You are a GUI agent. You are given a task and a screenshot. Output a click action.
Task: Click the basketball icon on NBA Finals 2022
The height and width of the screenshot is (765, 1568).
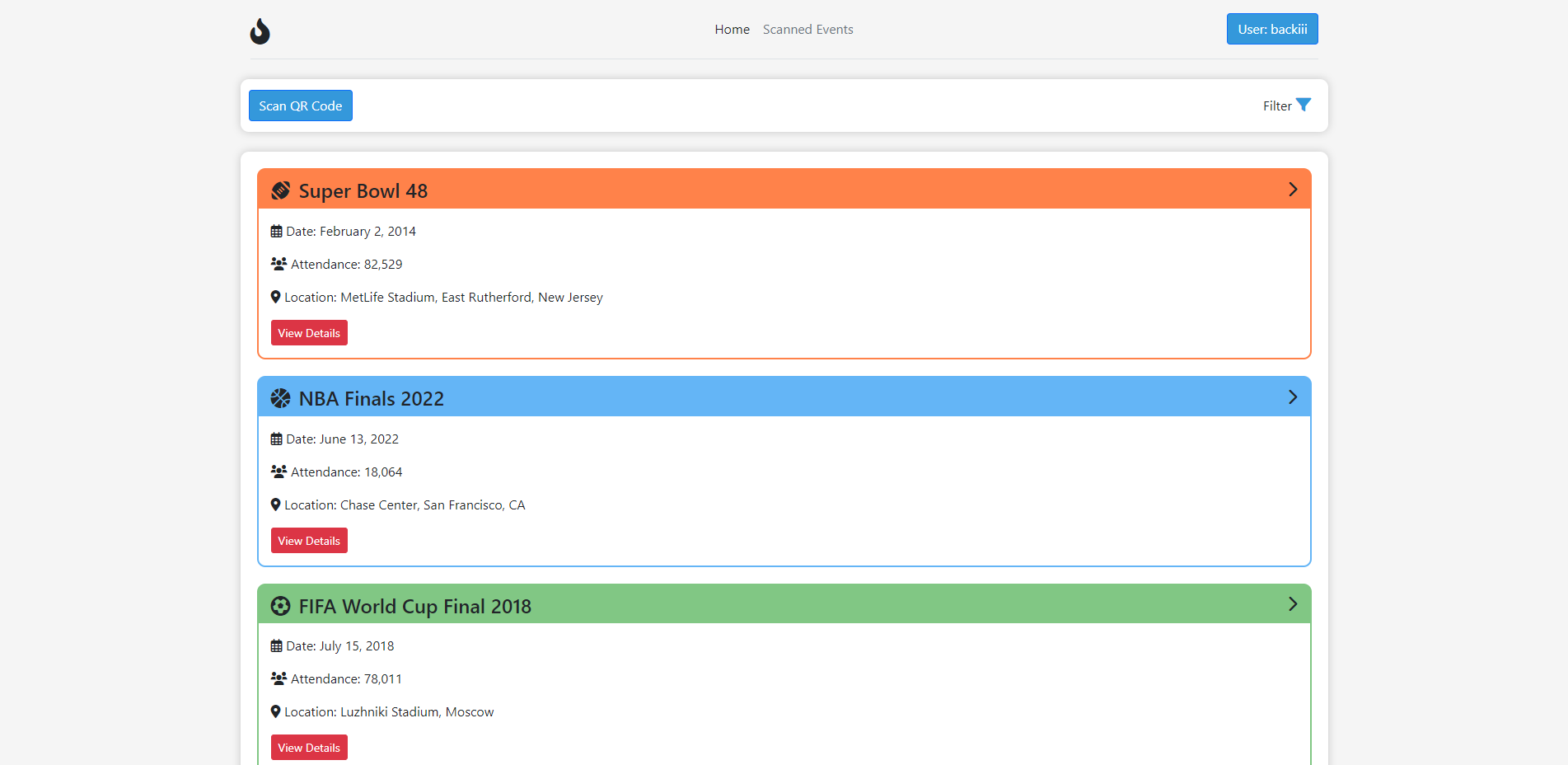tap(281, 398)
